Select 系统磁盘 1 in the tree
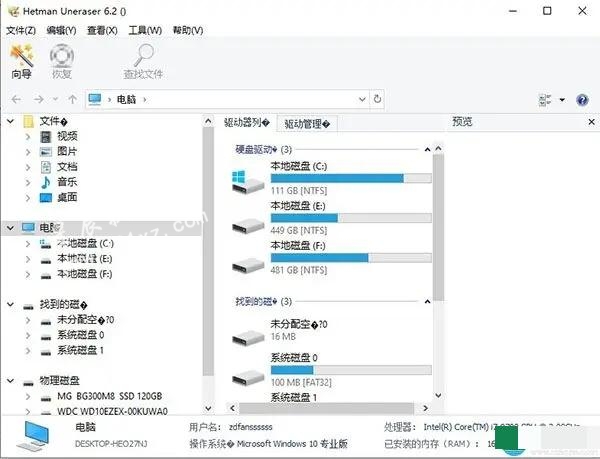 click(80, 350)
